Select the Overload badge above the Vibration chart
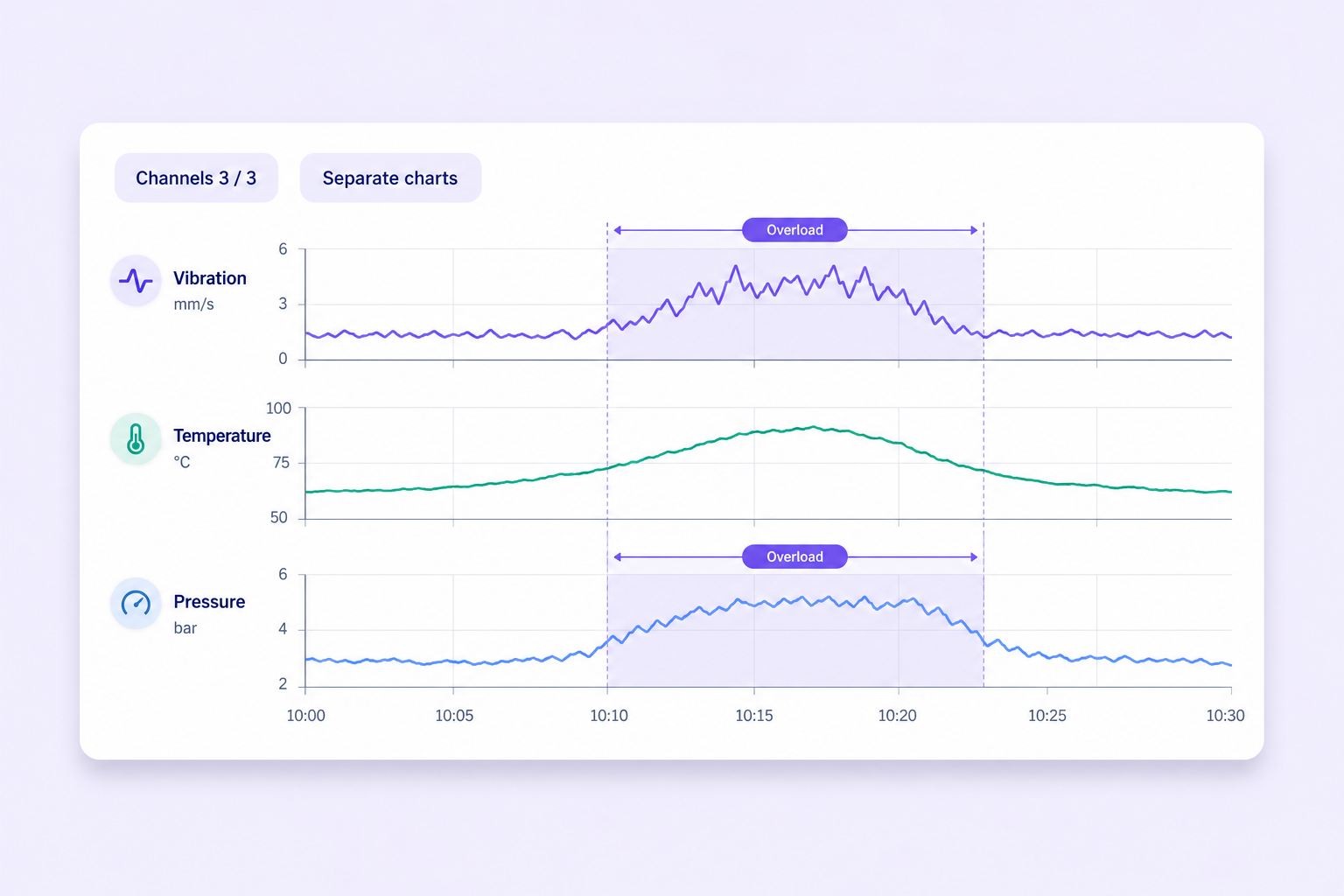The height and width of the screenshot is (896, 1344). click(794, 230)
